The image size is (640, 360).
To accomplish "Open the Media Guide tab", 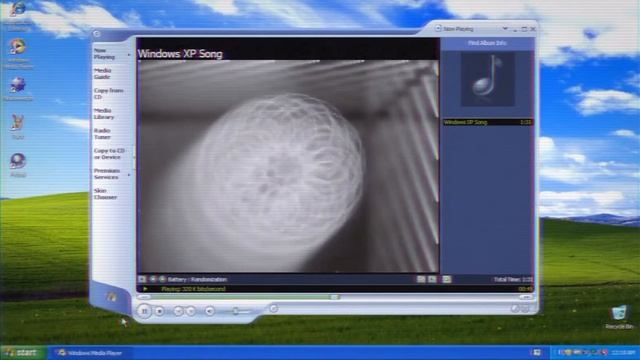I will point(102,73).
